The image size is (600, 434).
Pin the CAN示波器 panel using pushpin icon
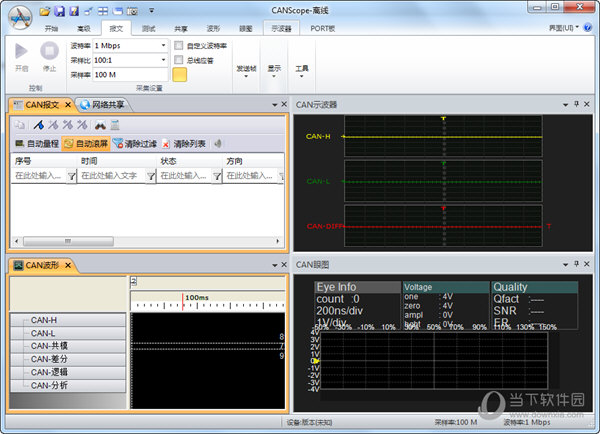coord(576,104)
